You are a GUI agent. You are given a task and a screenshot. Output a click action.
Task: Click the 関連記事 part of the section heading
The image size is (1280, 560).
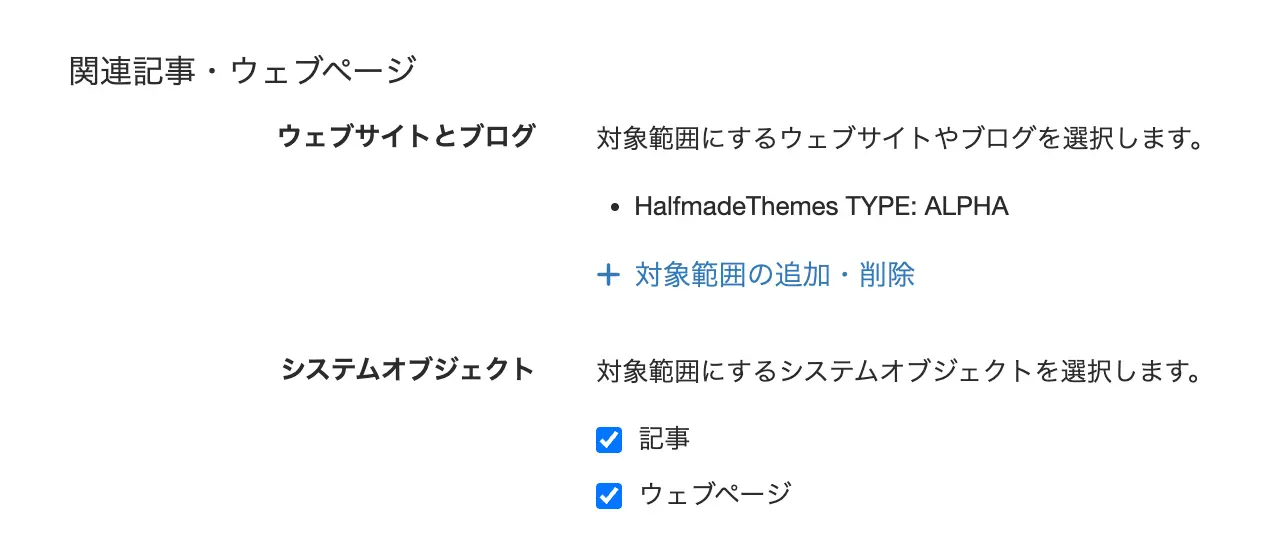tap(131, 72)
